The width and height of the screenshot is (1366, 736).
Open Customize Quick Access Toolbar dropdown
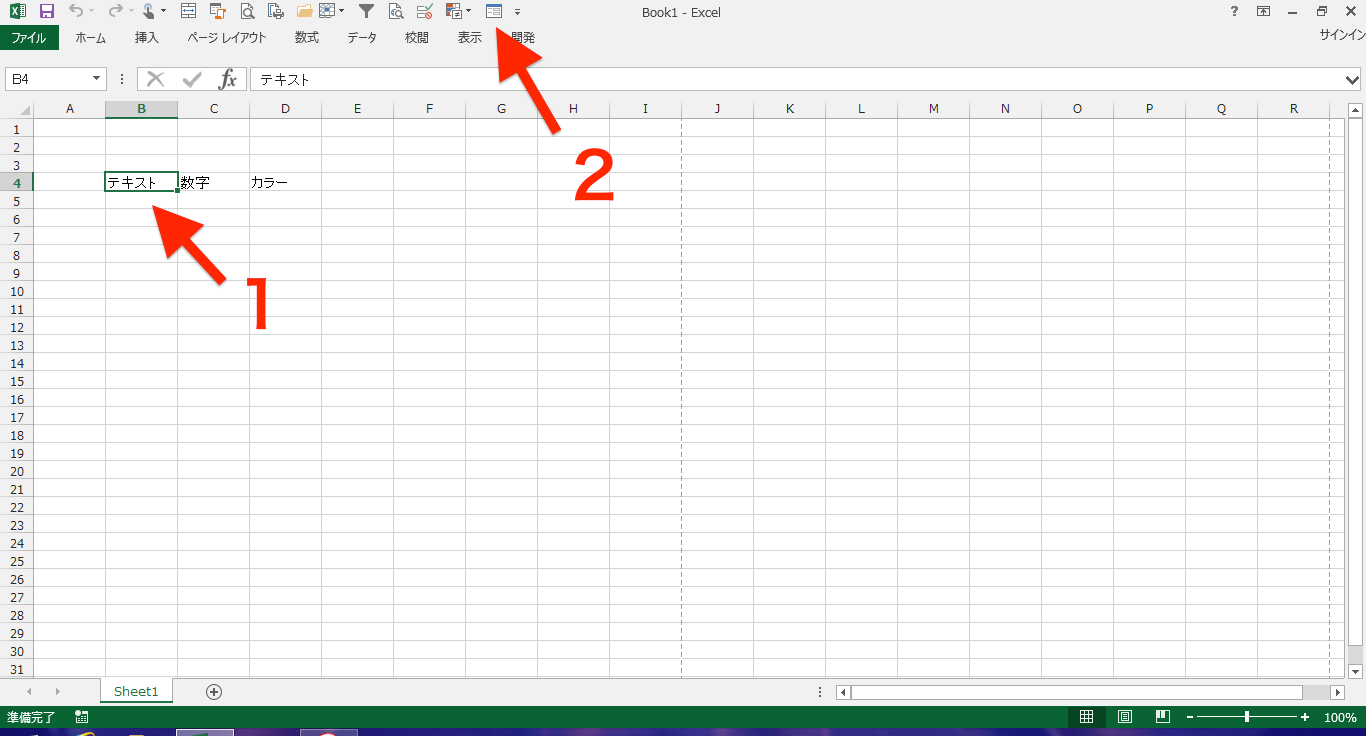517,12
